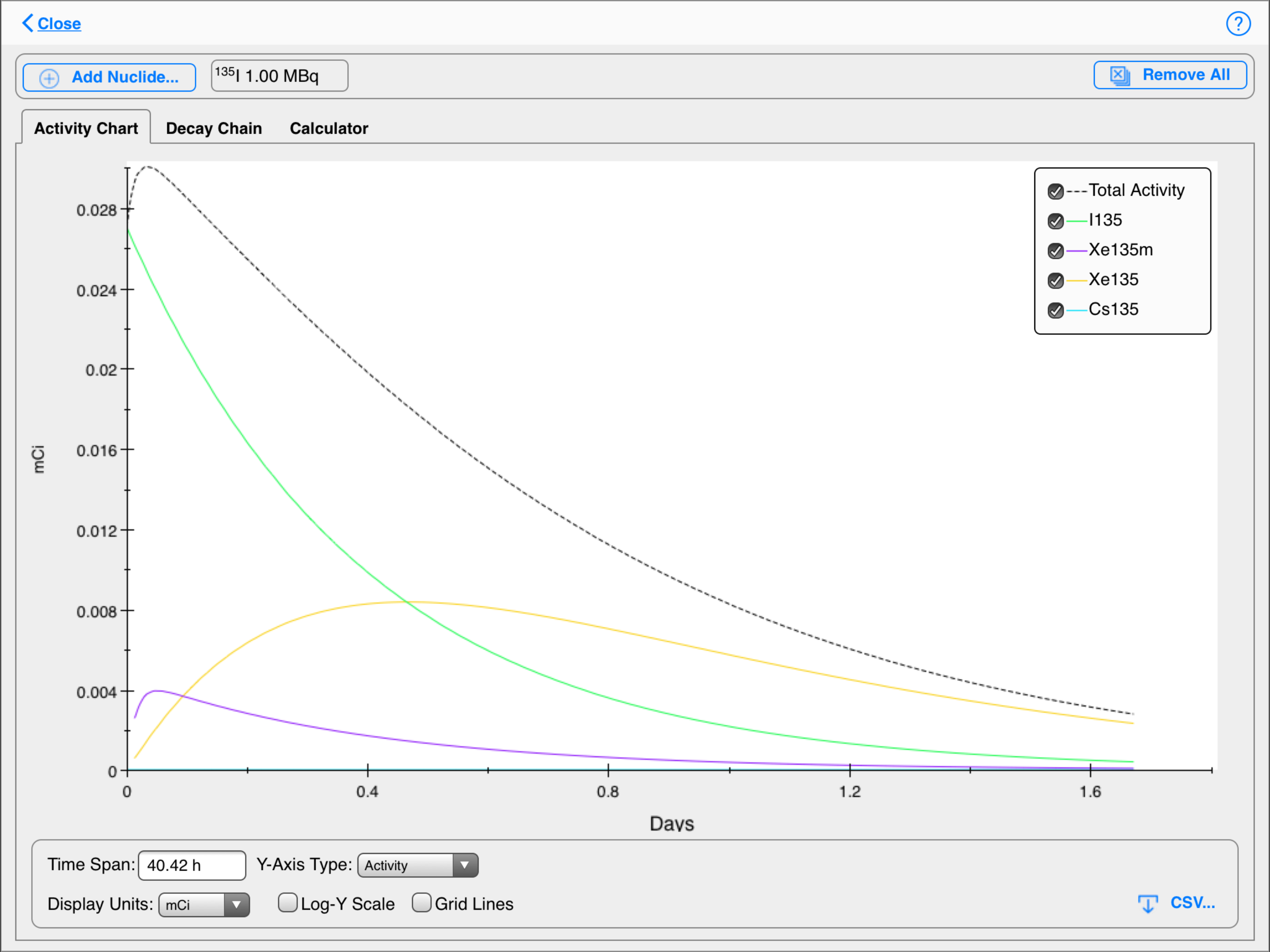Uncheck the Cs135 legend checkbox
Image resolution: width=1270 pixels, height=952 pixels.
[1055, 311]
